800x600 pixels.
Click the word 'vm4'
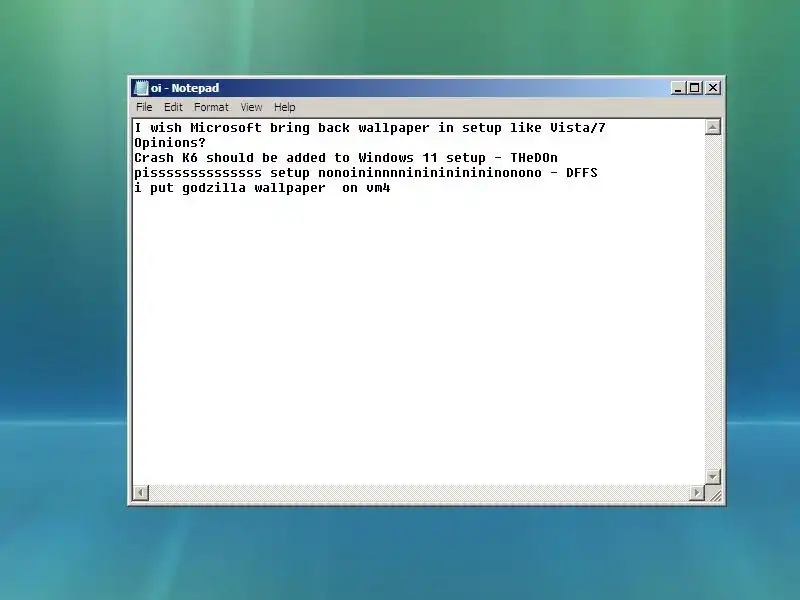click(378, 188)
